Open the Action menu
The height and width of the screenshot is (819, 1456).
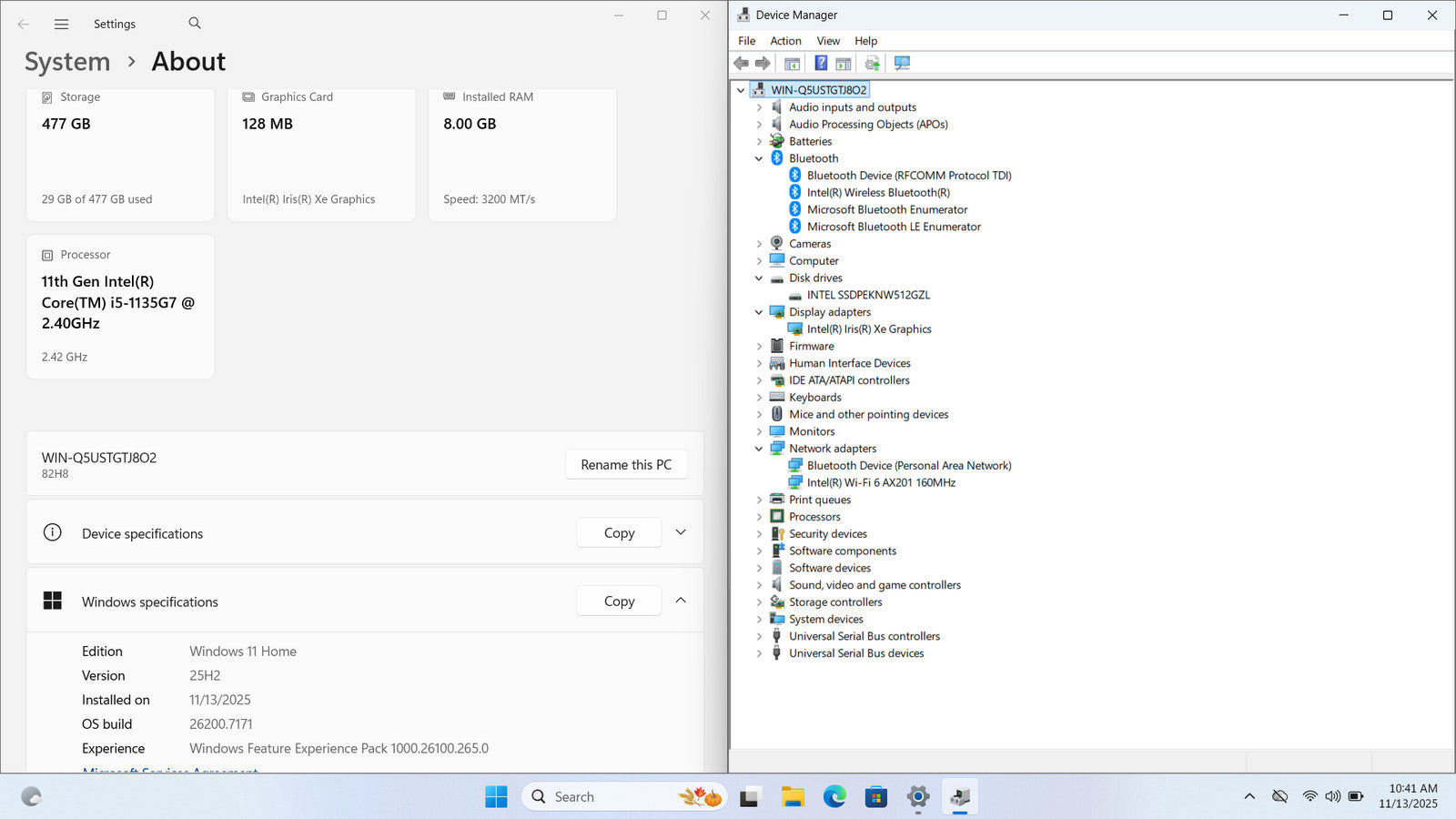[x=785, y=41]
